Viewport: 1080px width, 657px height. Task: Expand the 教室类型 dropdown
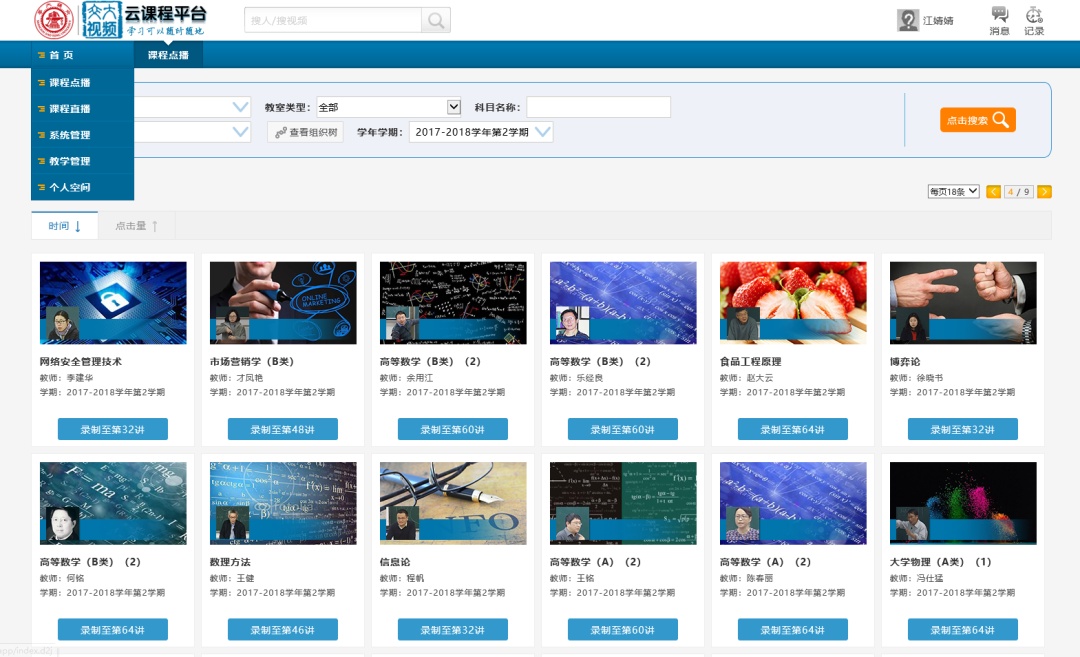point(453,107)
